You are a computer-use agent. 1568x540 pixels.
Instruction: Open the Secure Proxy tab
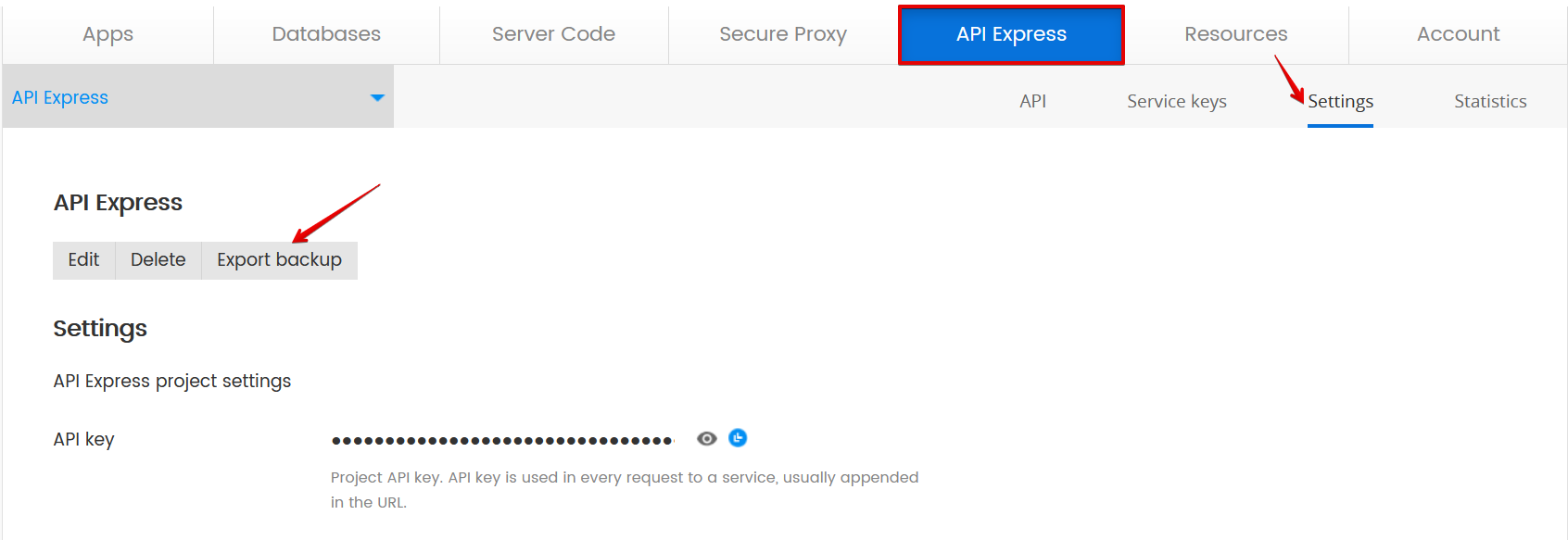[x=783, y=34]
